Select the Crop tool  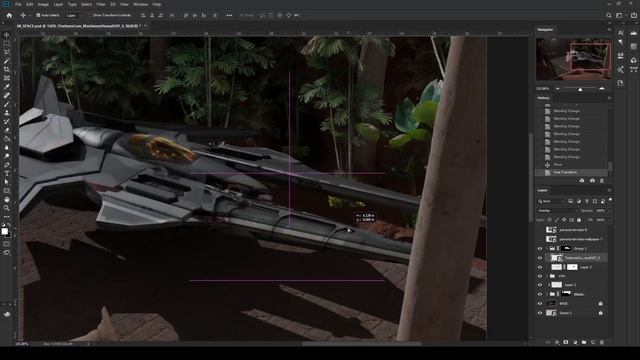click(x=7, y=69)
